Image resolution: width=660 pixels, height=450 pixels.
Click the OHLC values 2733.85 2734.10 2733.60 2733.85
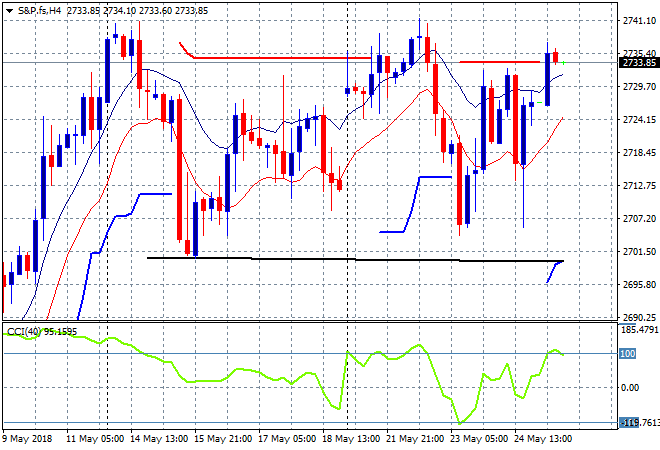pos(137,11)
